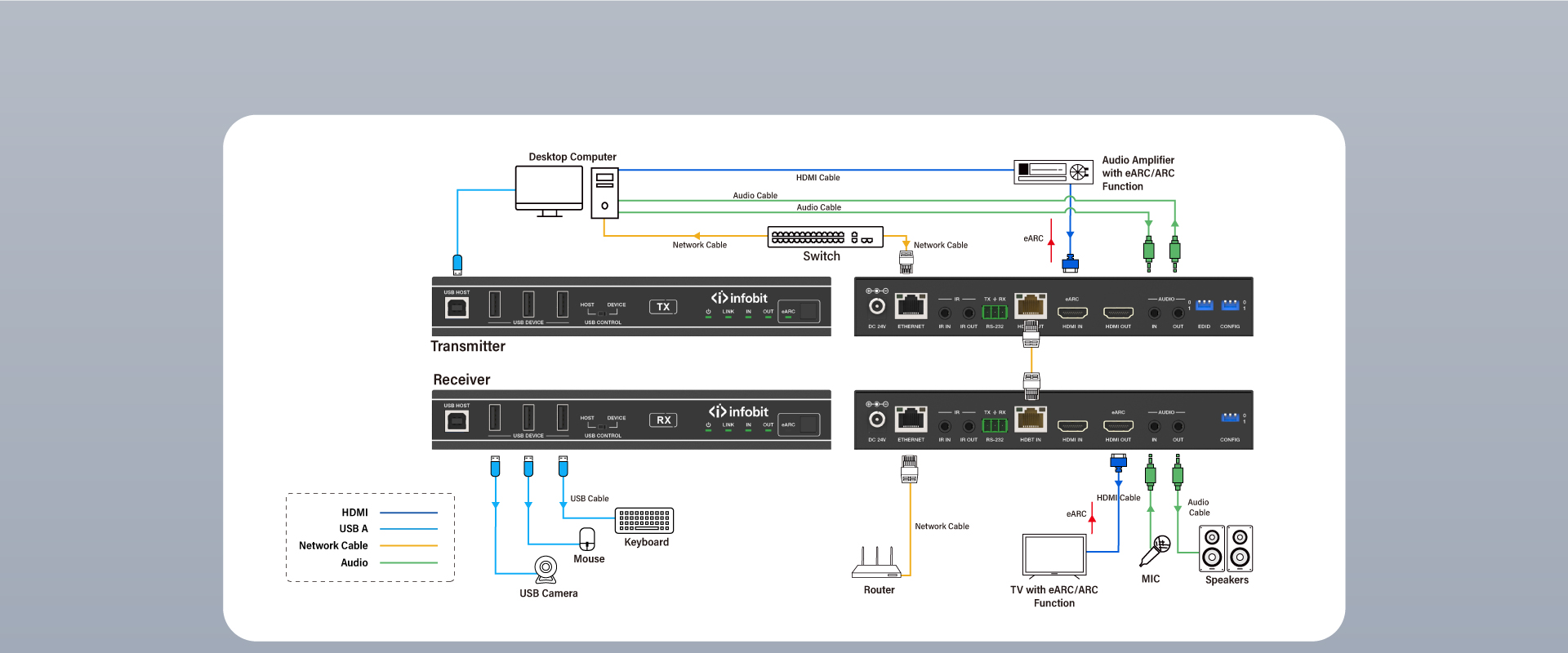
Task: Click the HDMI OUT port on the receiver rear
Action: 1118,426
